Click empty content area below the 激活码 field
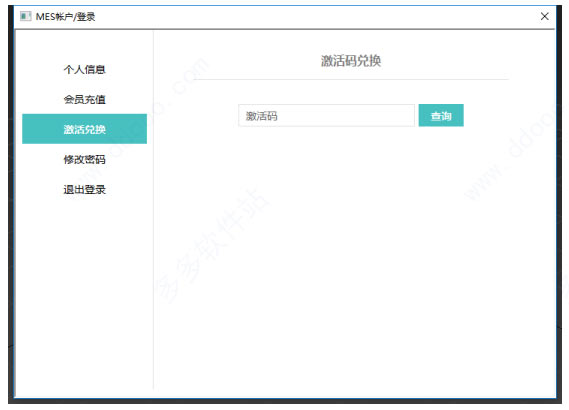569x410 pixels. click(x=352, y=254)
